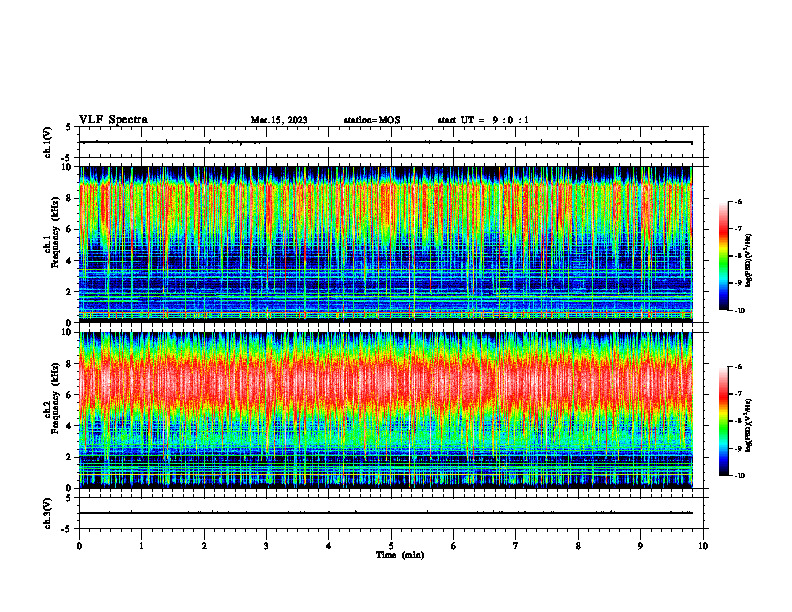Click the "start UT = 9:0:1" header text
Image resolution: width=792 pixels, height=612 pixels.
point(483,120)
